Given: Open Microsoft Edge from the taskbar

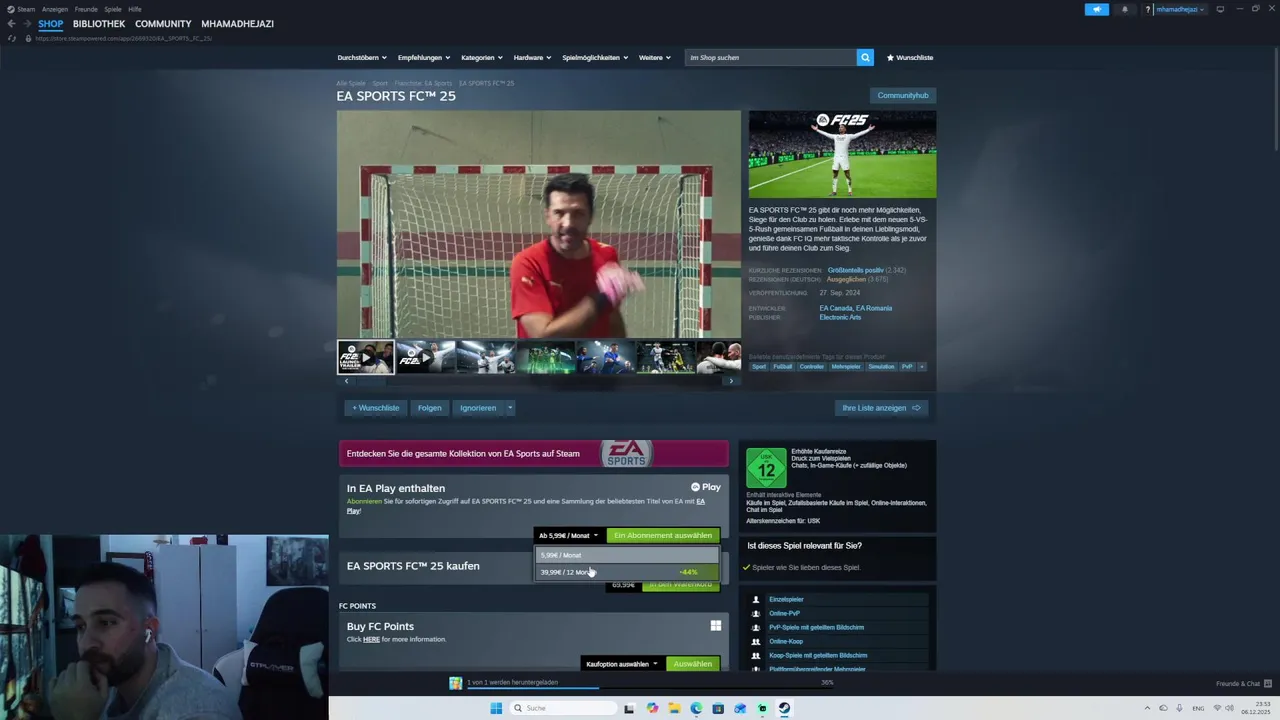Looking at the screenshot, I should point(696,708).
